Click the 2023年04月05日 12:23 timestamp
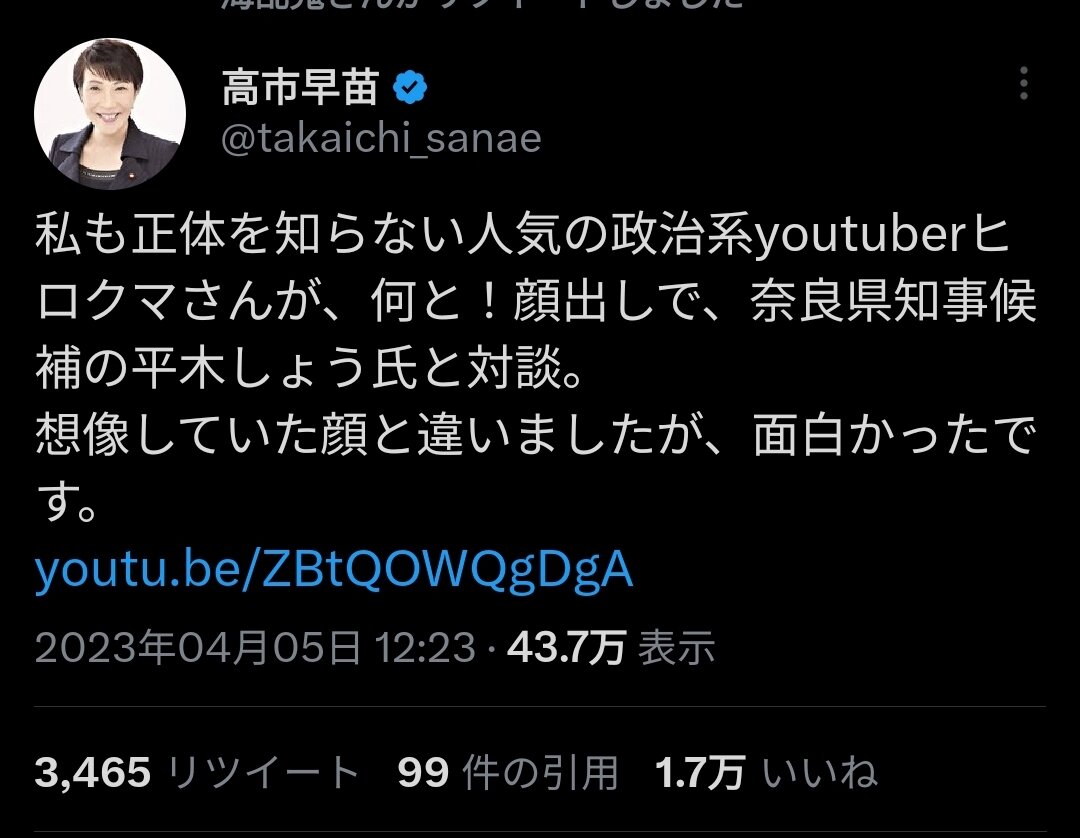This screenshot has width=1080, height=838. pyautogui.click(x=255, y=648)
